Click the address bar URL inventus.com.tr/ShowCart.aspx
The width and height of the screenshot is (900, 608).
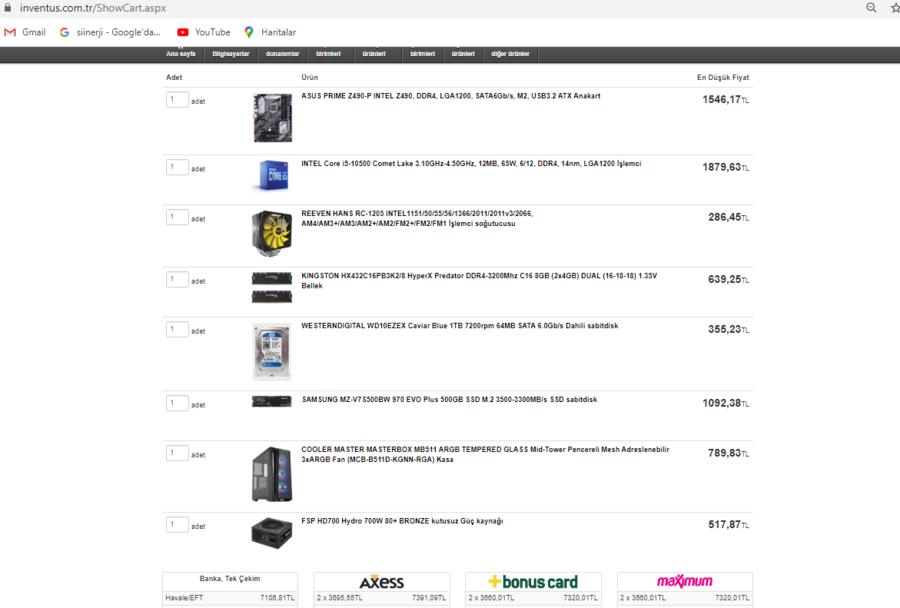(93, 8)
